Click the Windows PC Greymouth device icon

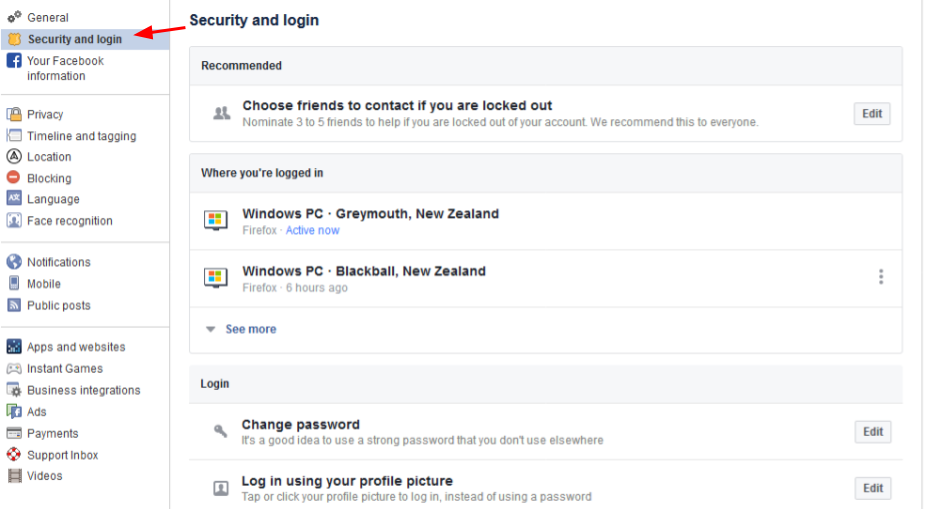(215, 221)
